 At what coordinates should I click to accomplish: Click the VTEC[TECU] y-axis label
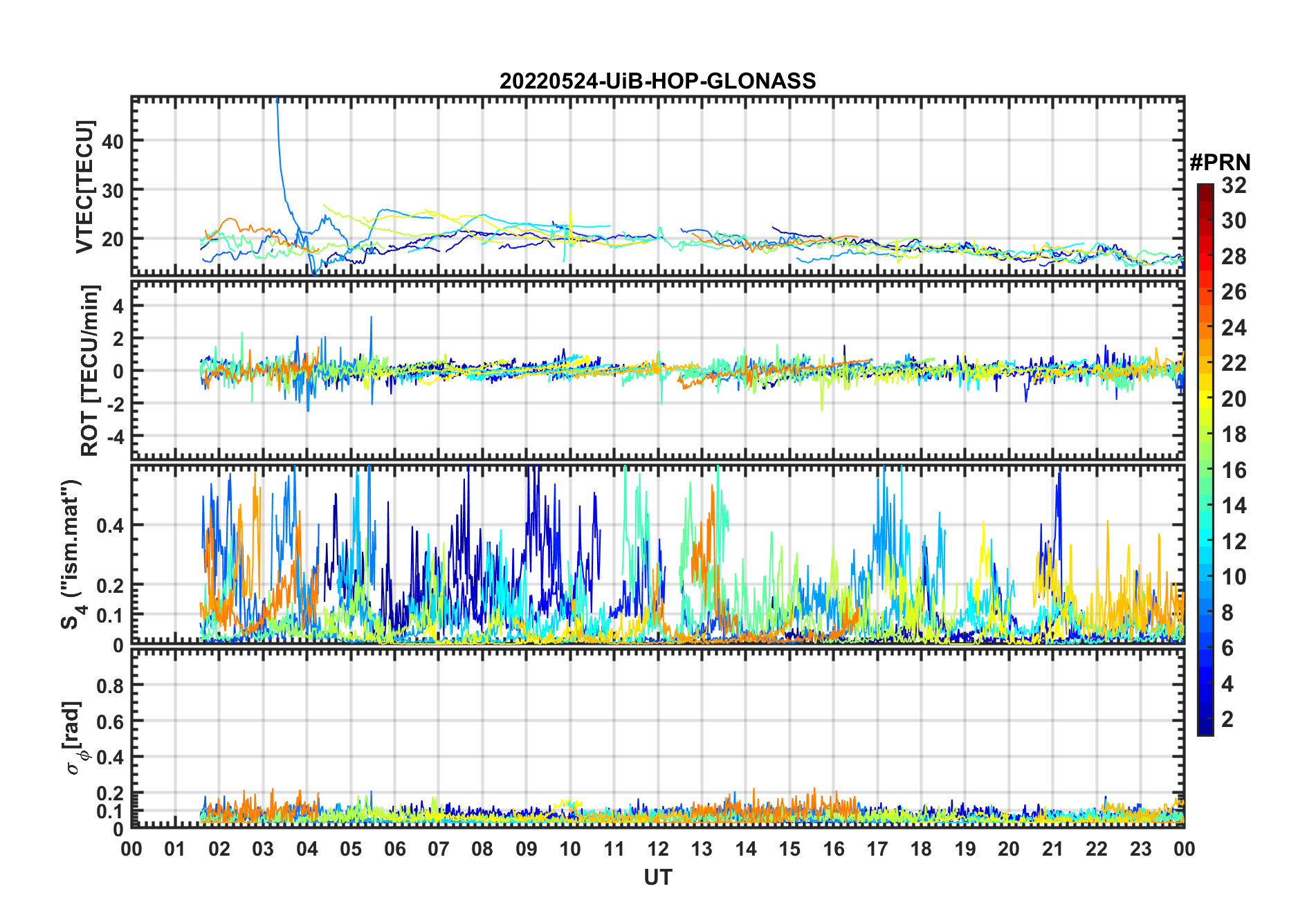click(x=84, y=187)
